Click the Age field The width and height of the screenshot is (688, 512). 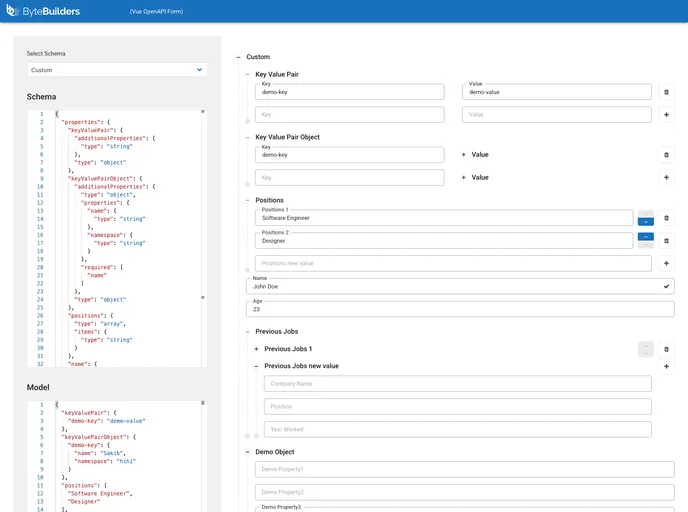[460, 309]
